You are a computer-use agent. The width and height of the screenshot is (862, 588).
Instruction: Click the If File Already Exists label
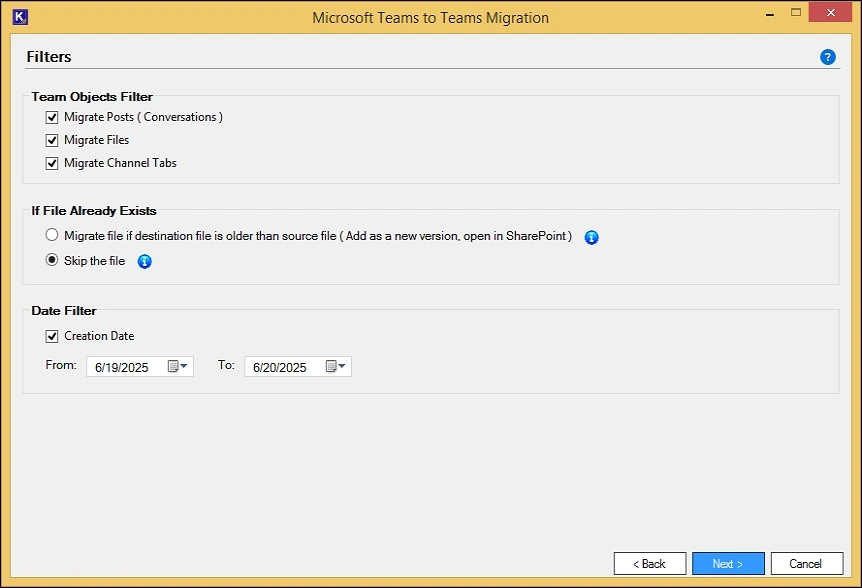coord(93,211)
